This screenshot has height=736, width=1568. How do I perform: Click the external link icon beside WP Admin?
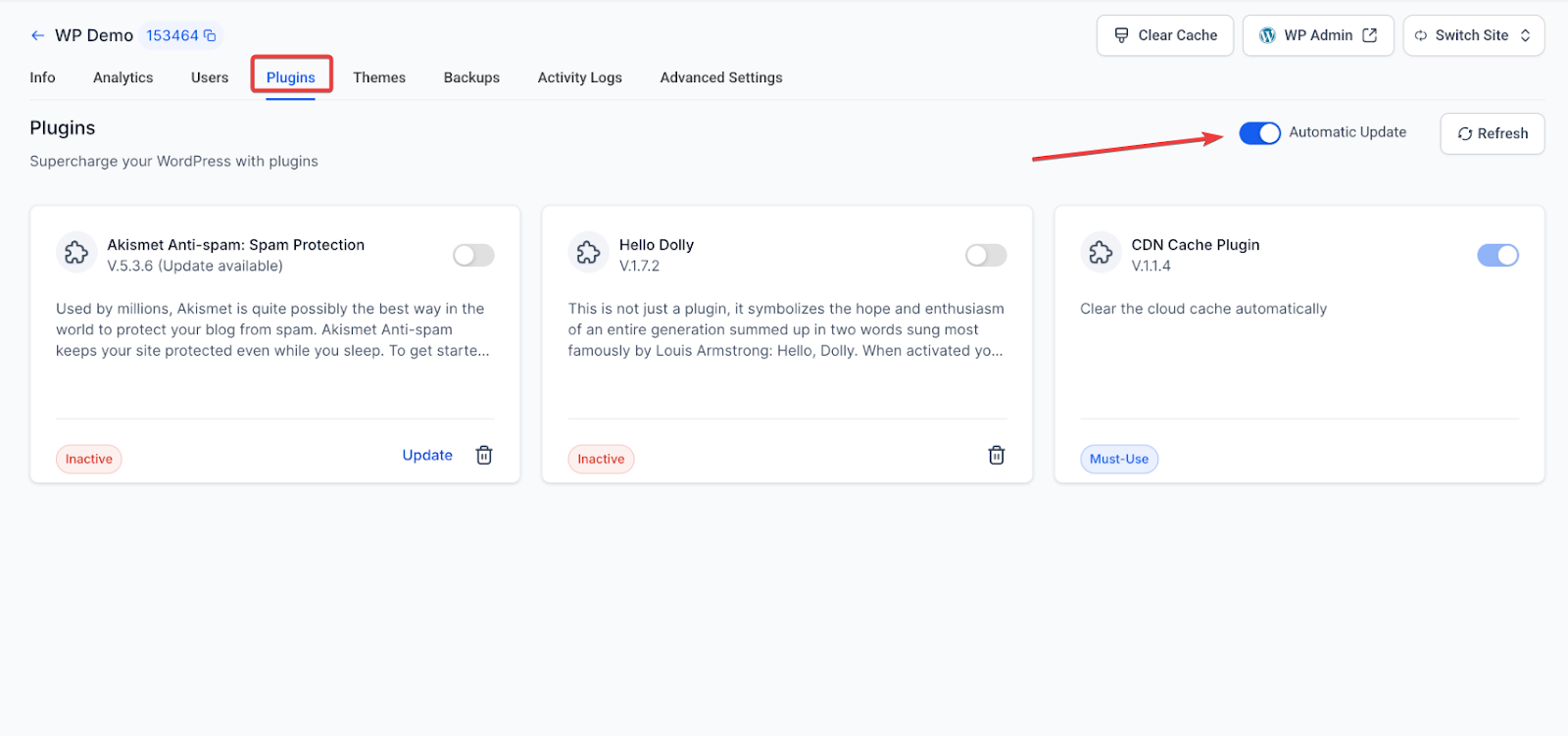[1370, 35]
